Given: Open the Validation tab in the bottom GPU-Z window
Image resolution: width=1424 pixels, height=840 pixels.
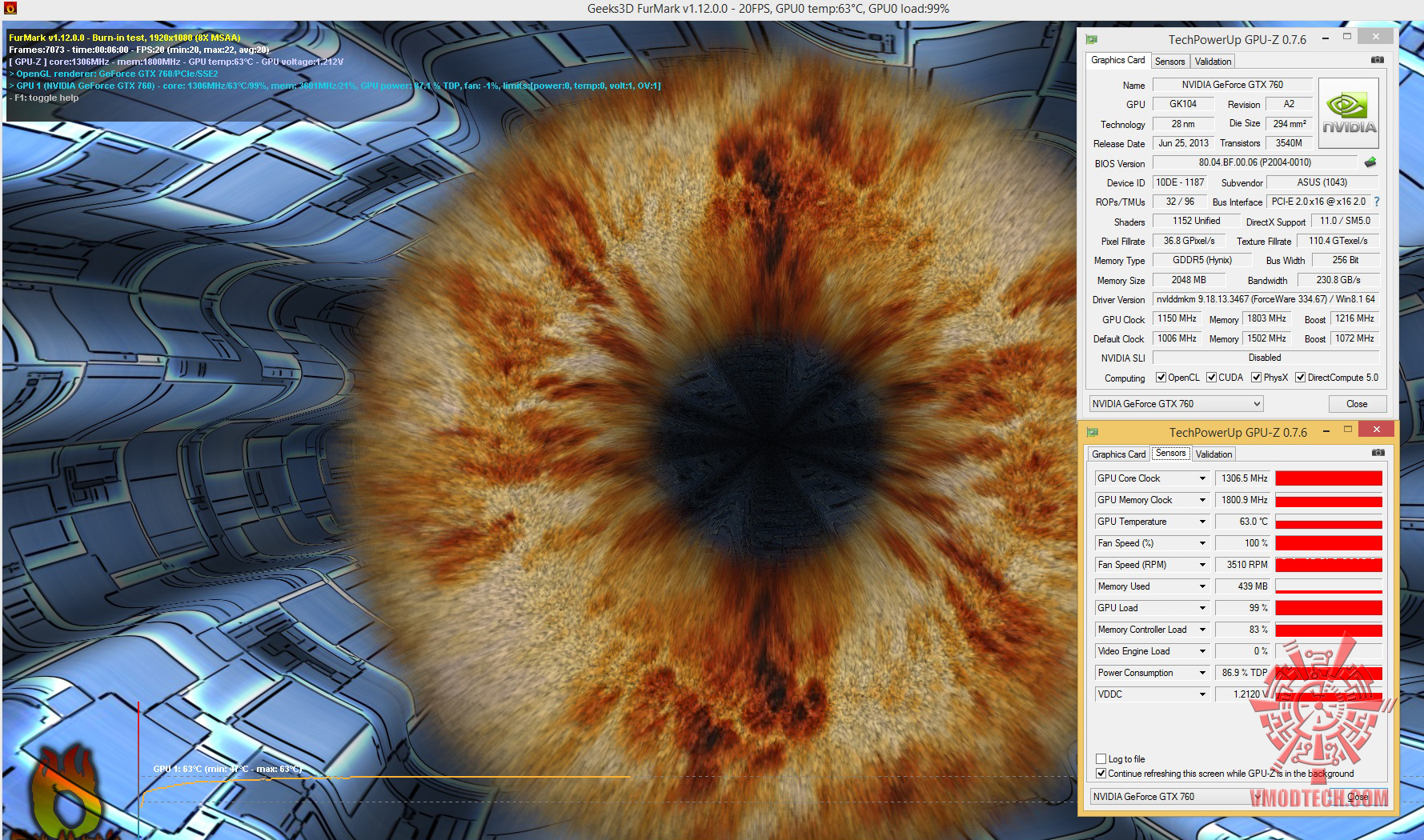Looking at the screenshot, I should click(1213, 454).
